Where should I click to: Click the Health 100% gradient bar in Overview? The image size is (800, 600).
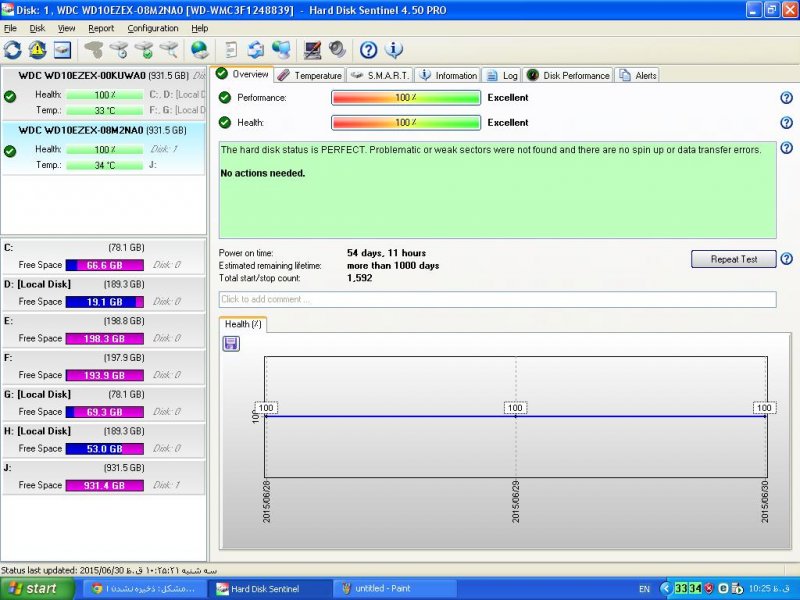pyautogui.click(x=406, y=122)
